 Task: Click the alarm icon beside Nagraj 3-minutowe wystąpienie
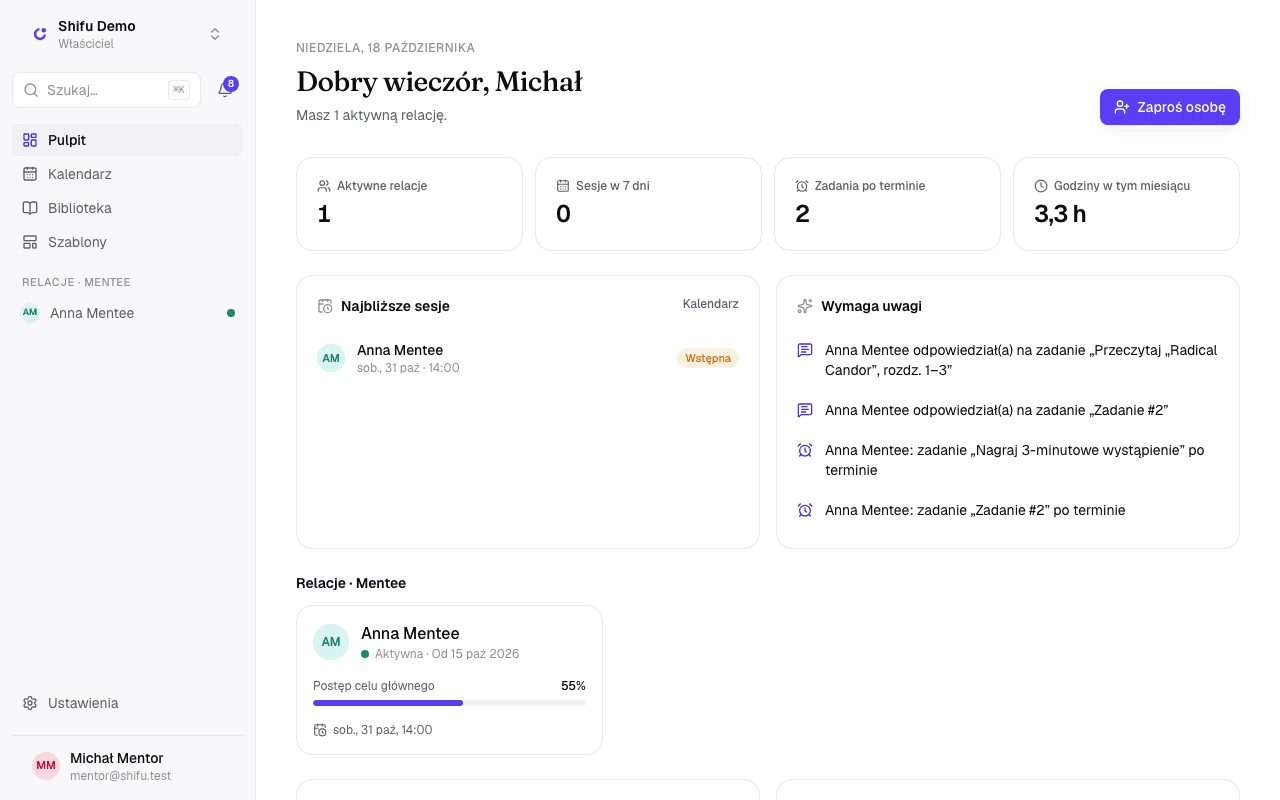tap(805, 450)
